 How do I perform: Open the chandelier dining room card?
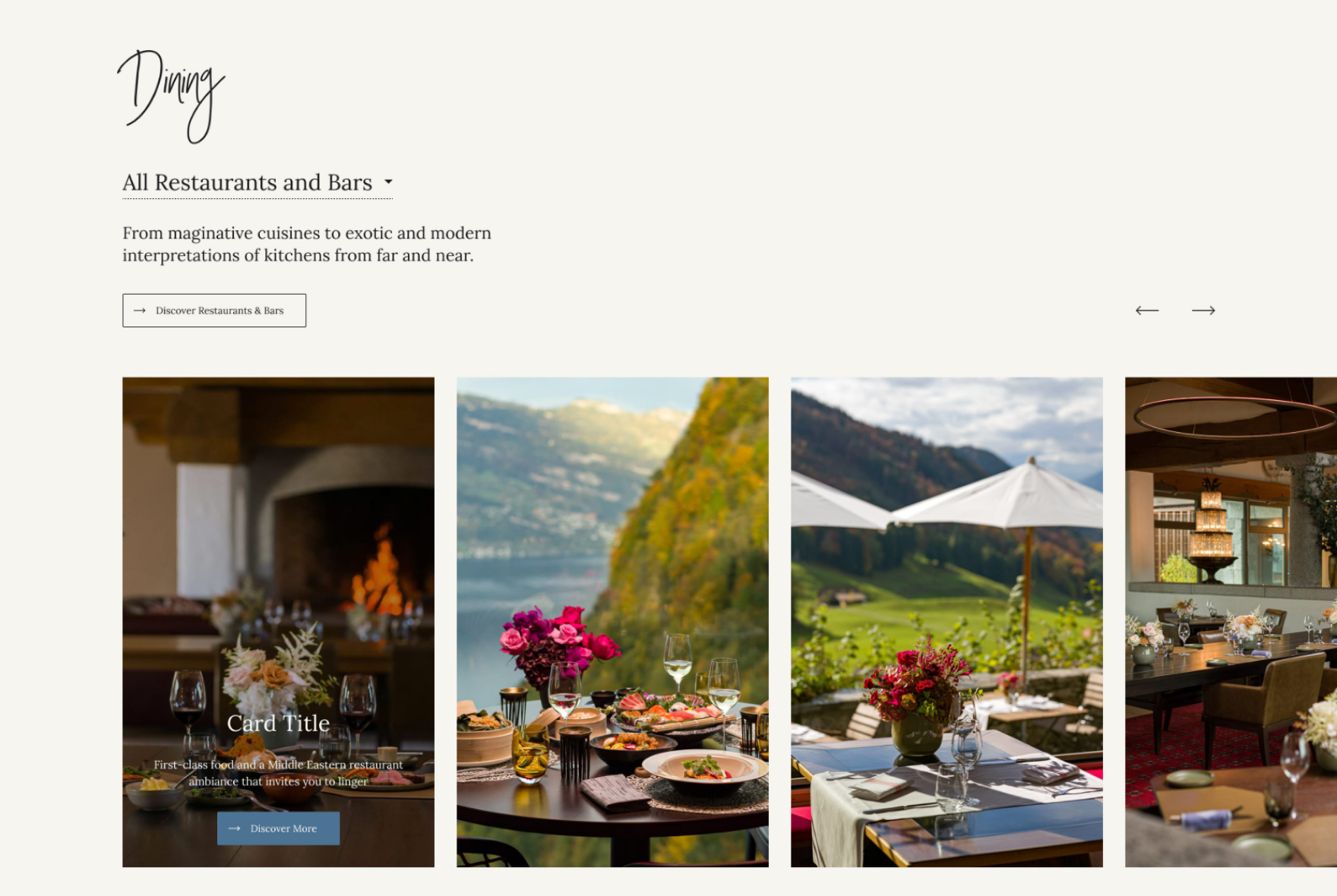pos(1231,622)
